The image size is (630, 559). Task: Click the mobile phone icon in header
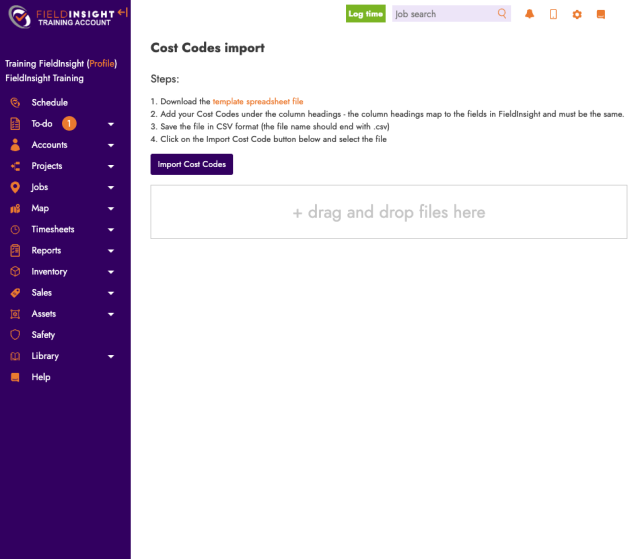tap(553, 14)
